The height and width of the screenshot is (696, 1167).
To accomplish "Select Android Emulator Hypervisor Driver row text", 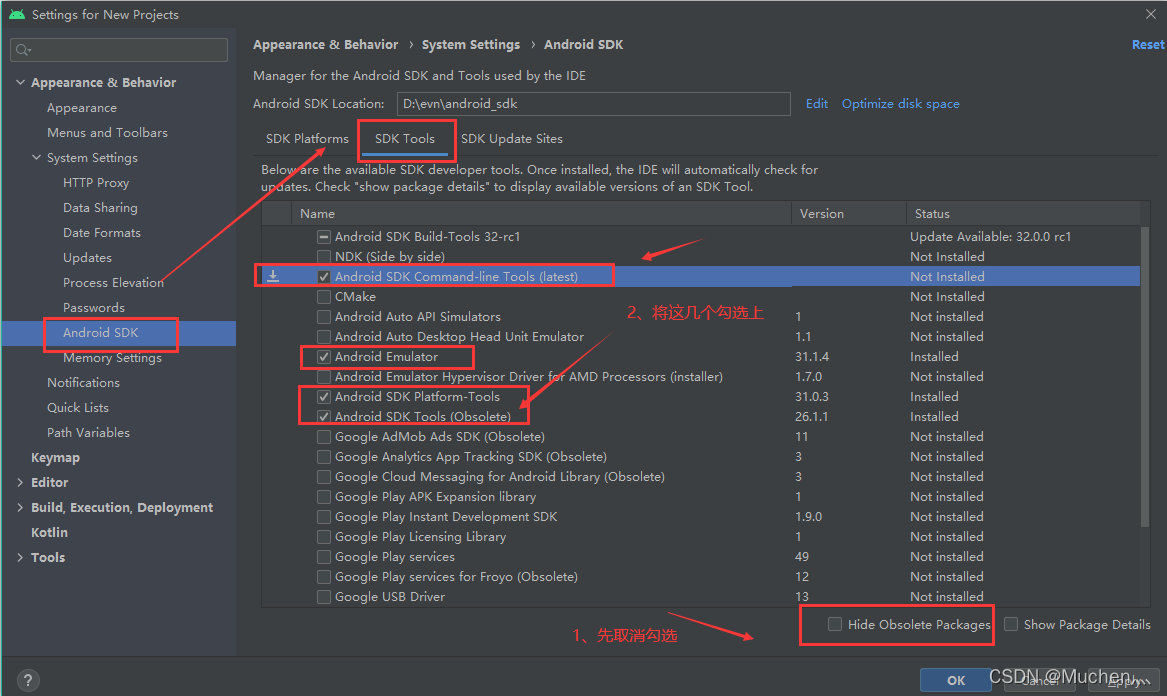I will 528,377.
